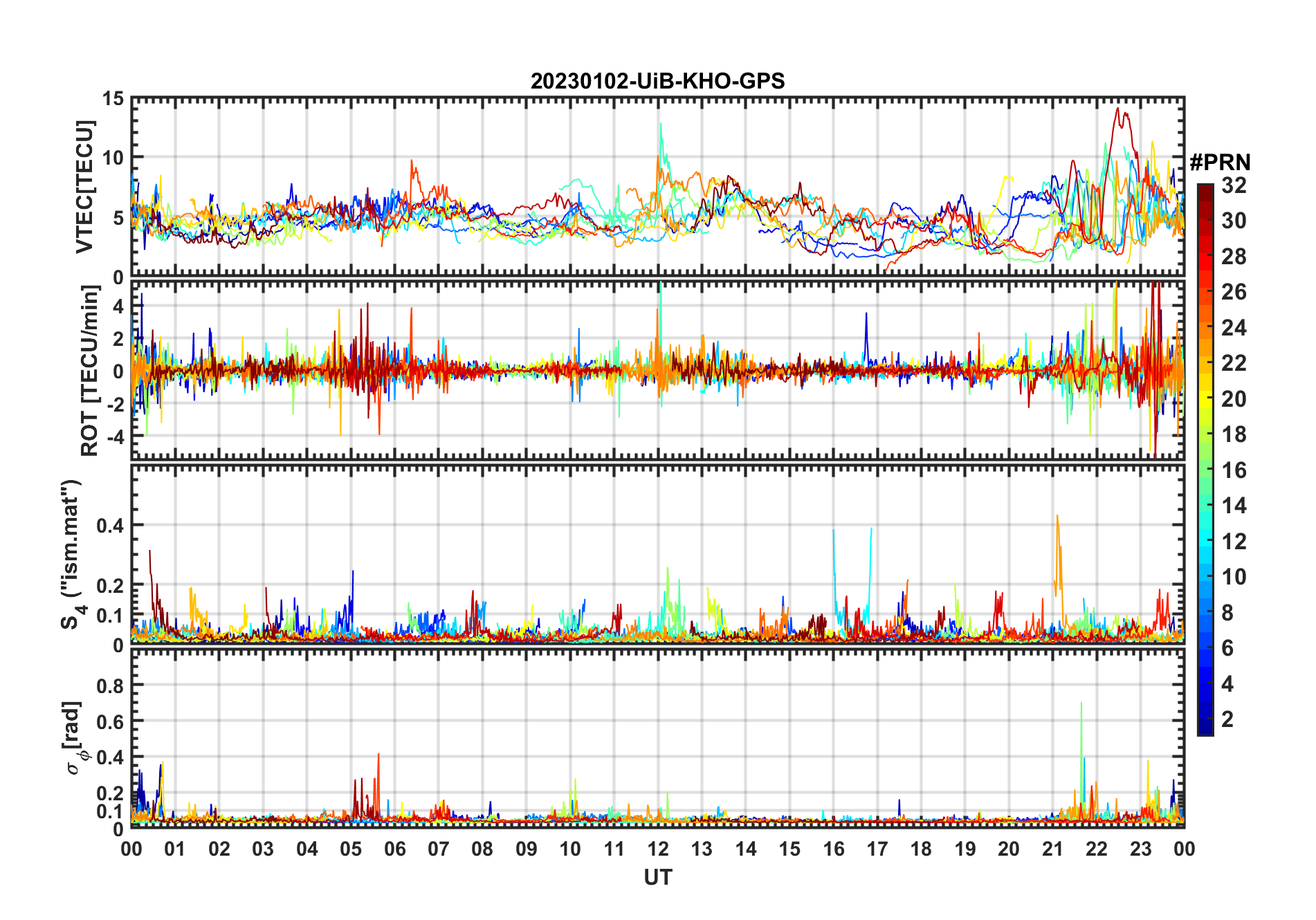The image size is (1316, 920).
Task: Click the VTEC[TECU] y-axis label
Action: click(84, 187)
